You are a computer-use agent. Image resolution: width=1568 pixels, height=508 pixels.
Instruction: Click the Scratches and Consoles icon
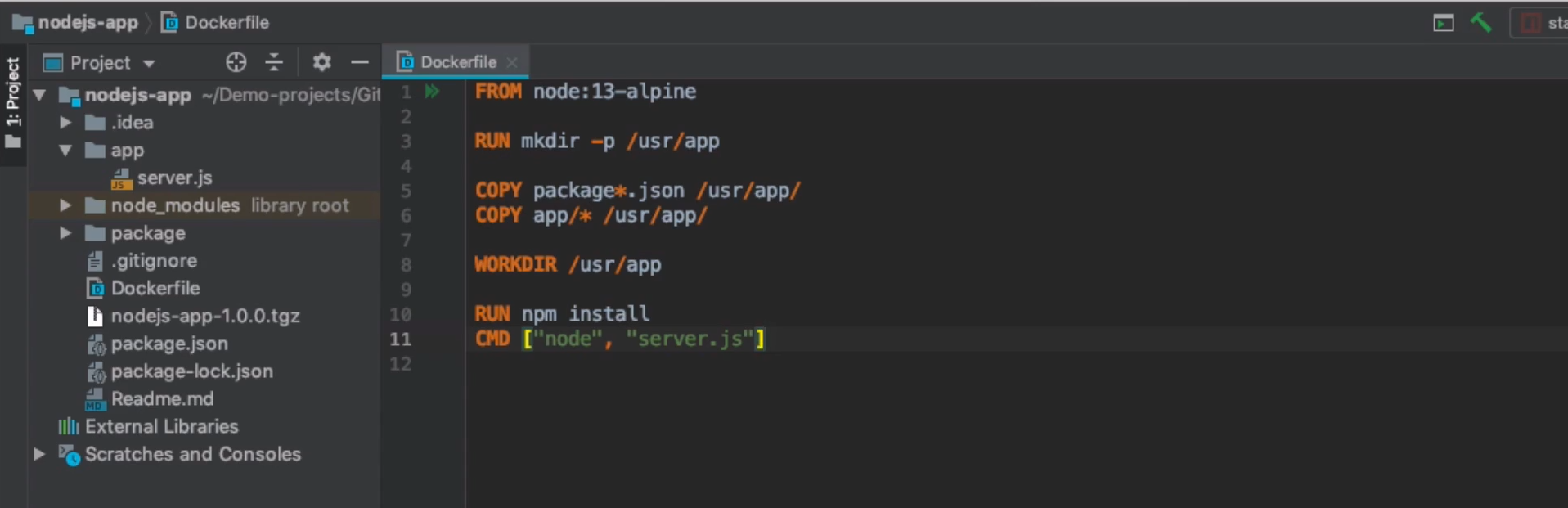pos(70,455)
